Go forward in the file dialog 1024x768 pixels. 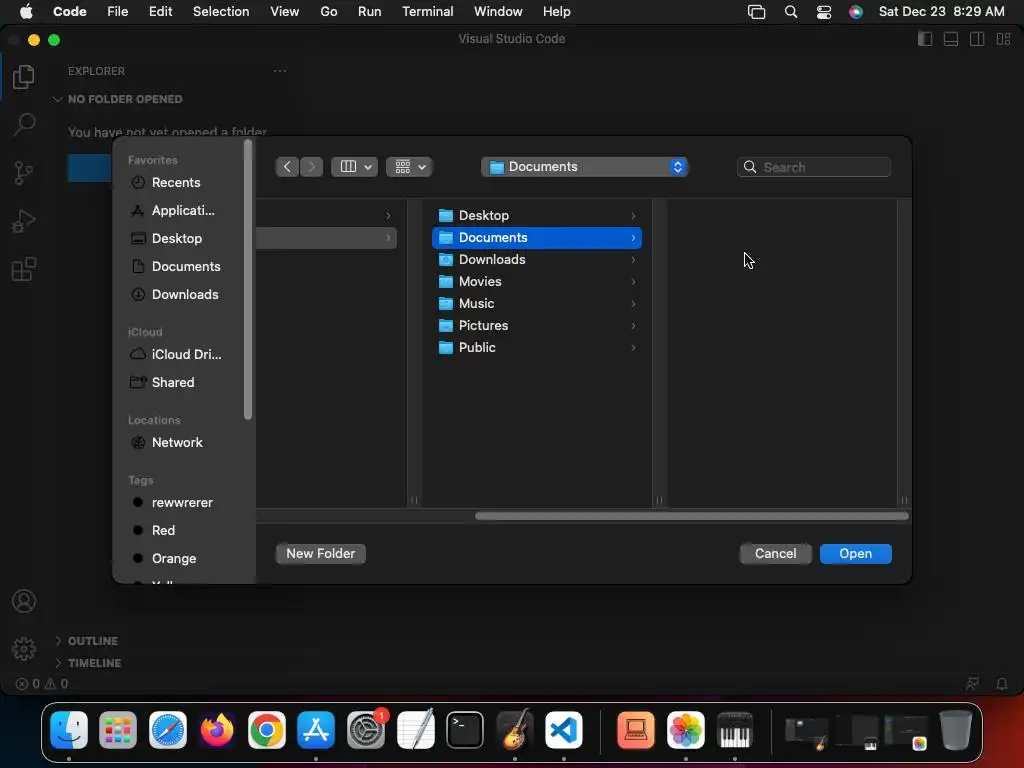click(x=312, y=167)
